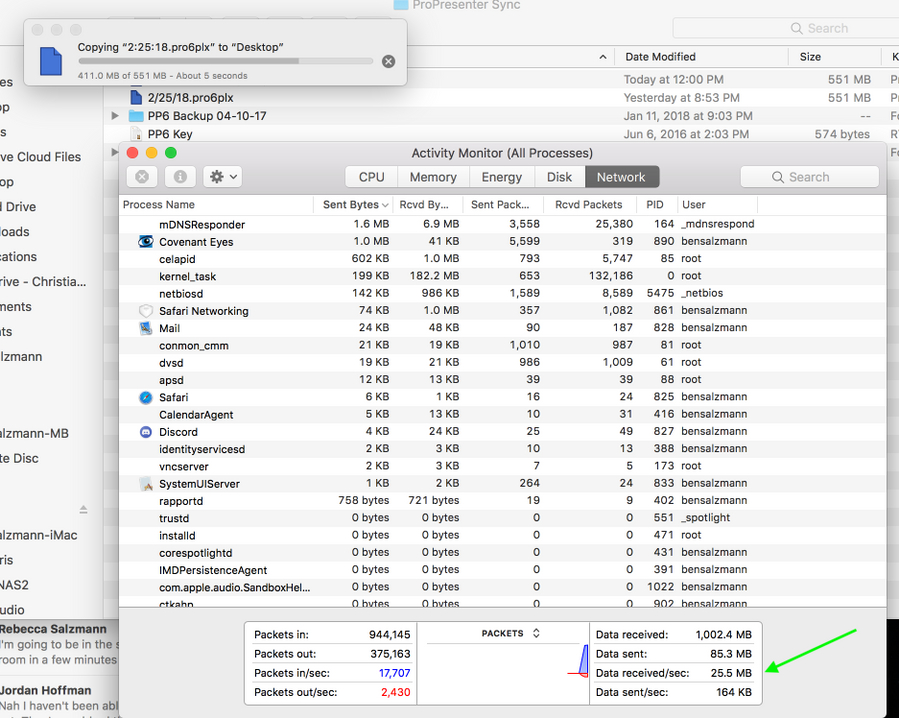
Task: Sort by Sent Bytes column header
Action: pyautogui.click(x=355, y=205)
